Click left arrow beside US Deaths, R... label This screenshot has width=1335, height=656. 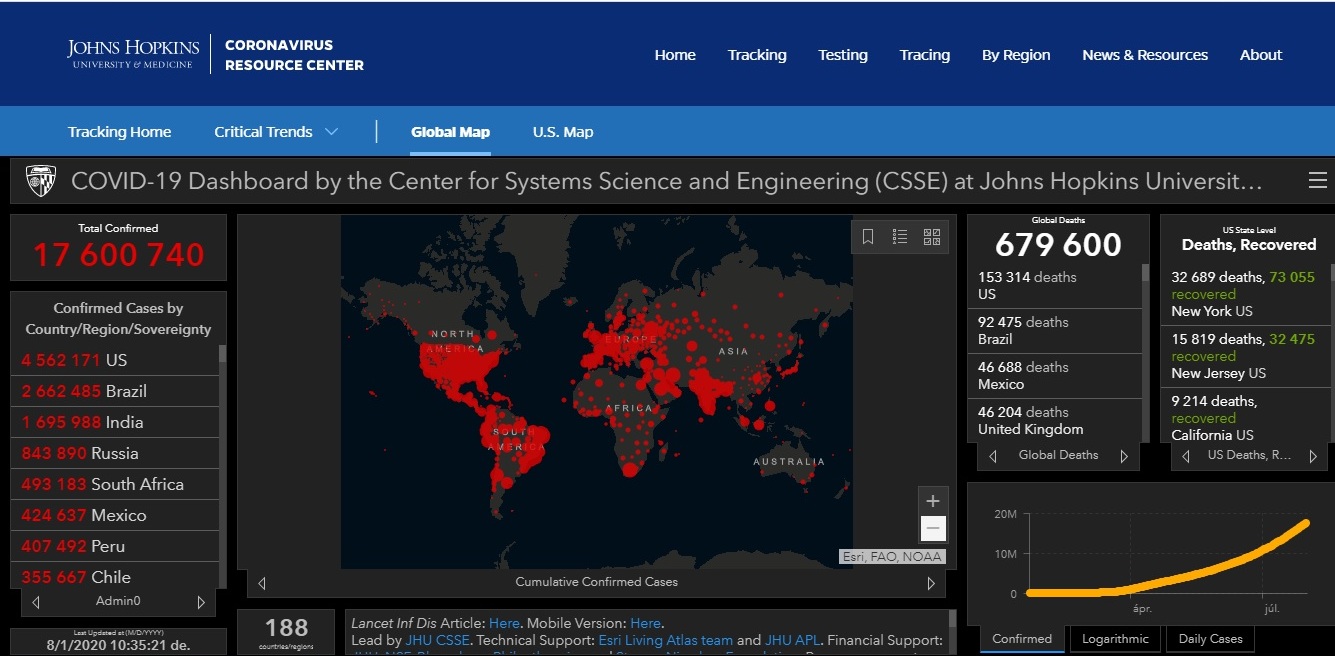click(x=1186, y=456)
